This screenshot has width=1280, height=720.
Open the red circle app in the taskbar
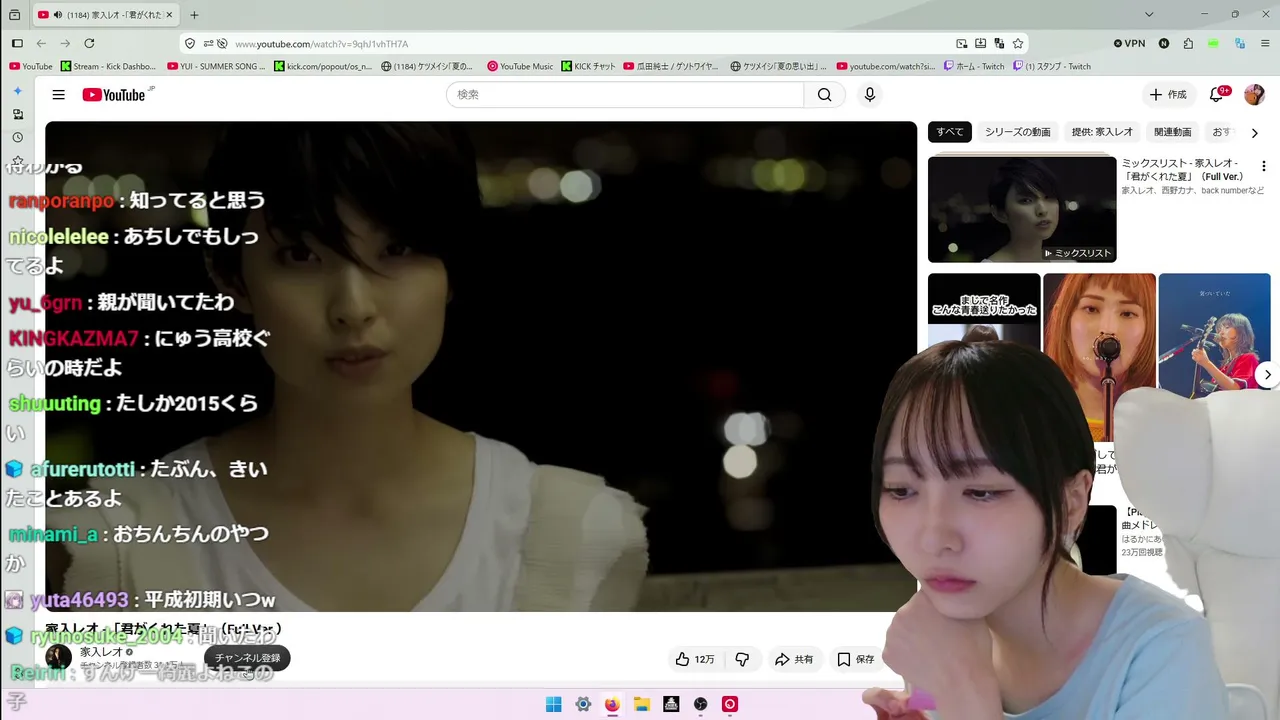pyautogui.click(x=730, y=704)
